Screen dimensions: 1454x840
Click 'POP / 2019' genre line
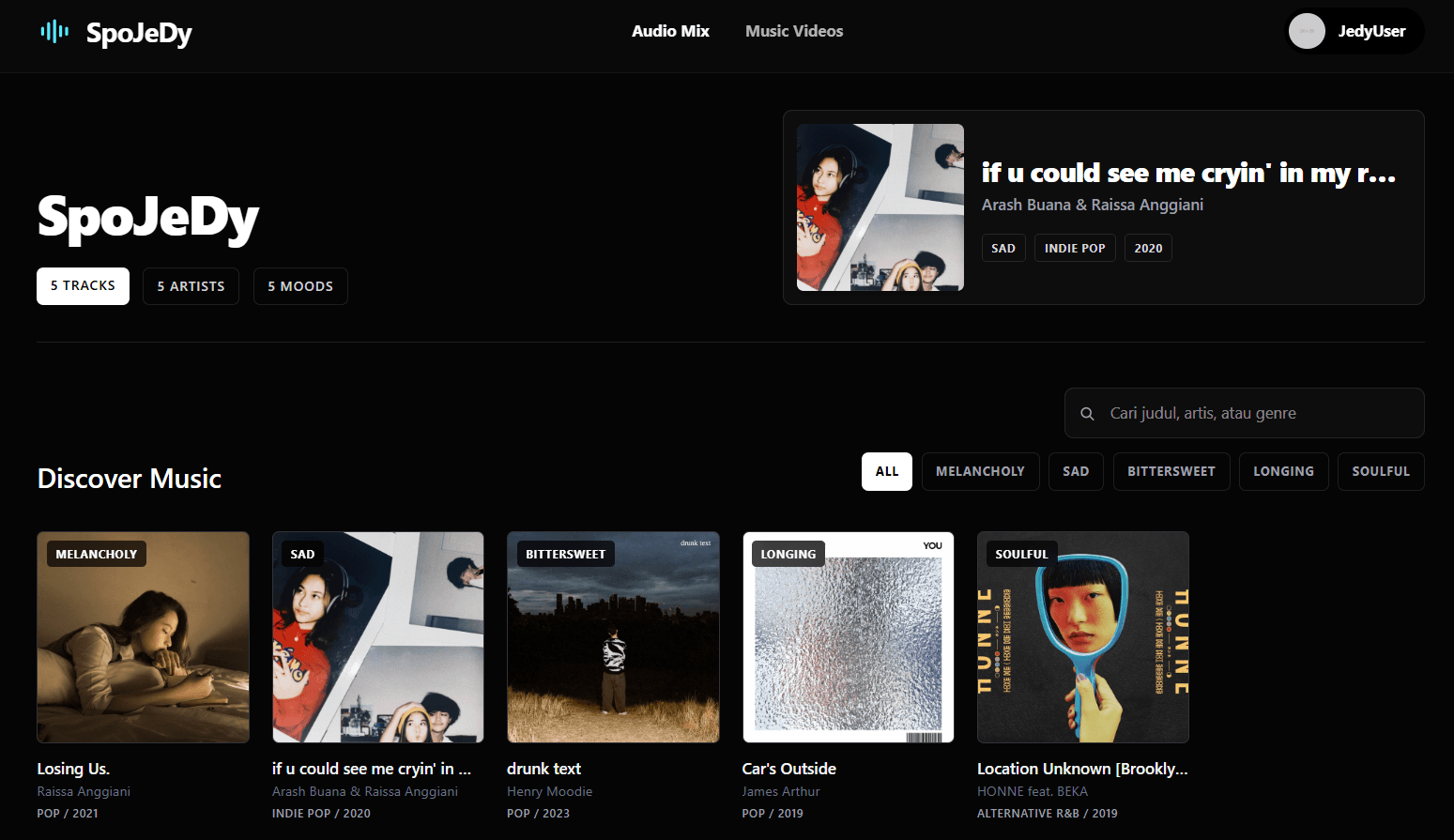pos(773,813)
